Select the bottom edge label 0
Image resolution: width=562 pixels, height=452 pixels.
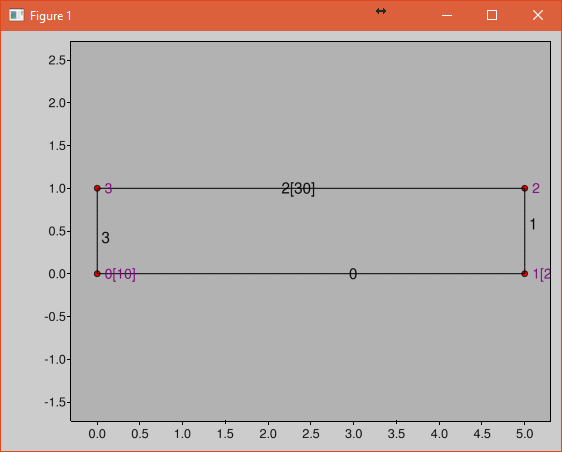coord(353,274)
